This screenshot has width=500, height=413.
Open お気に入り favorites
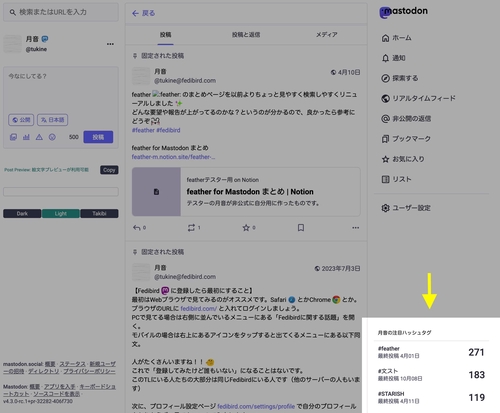click(403, 159)
